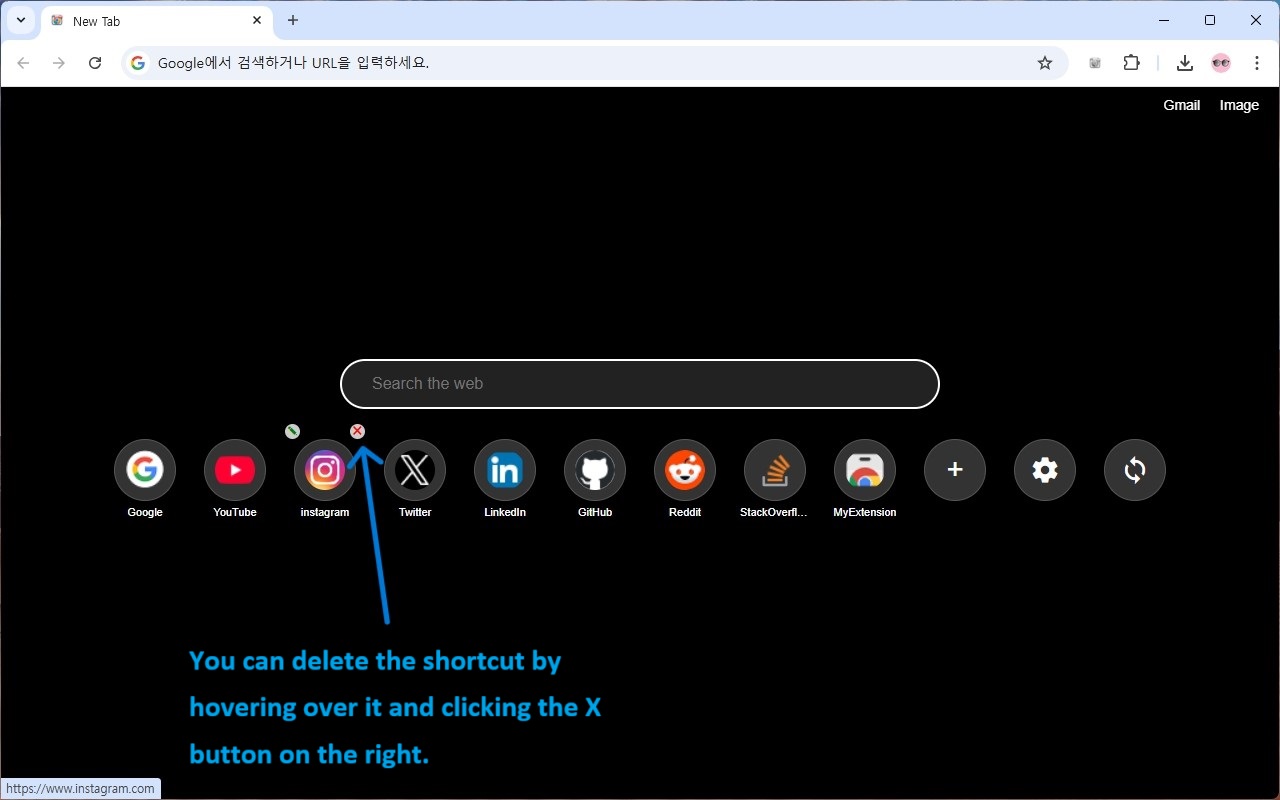The image size is (1280, 800).
Task: Edit Instagram shortcut with green pencil
Action: click(x=292, y=431)
